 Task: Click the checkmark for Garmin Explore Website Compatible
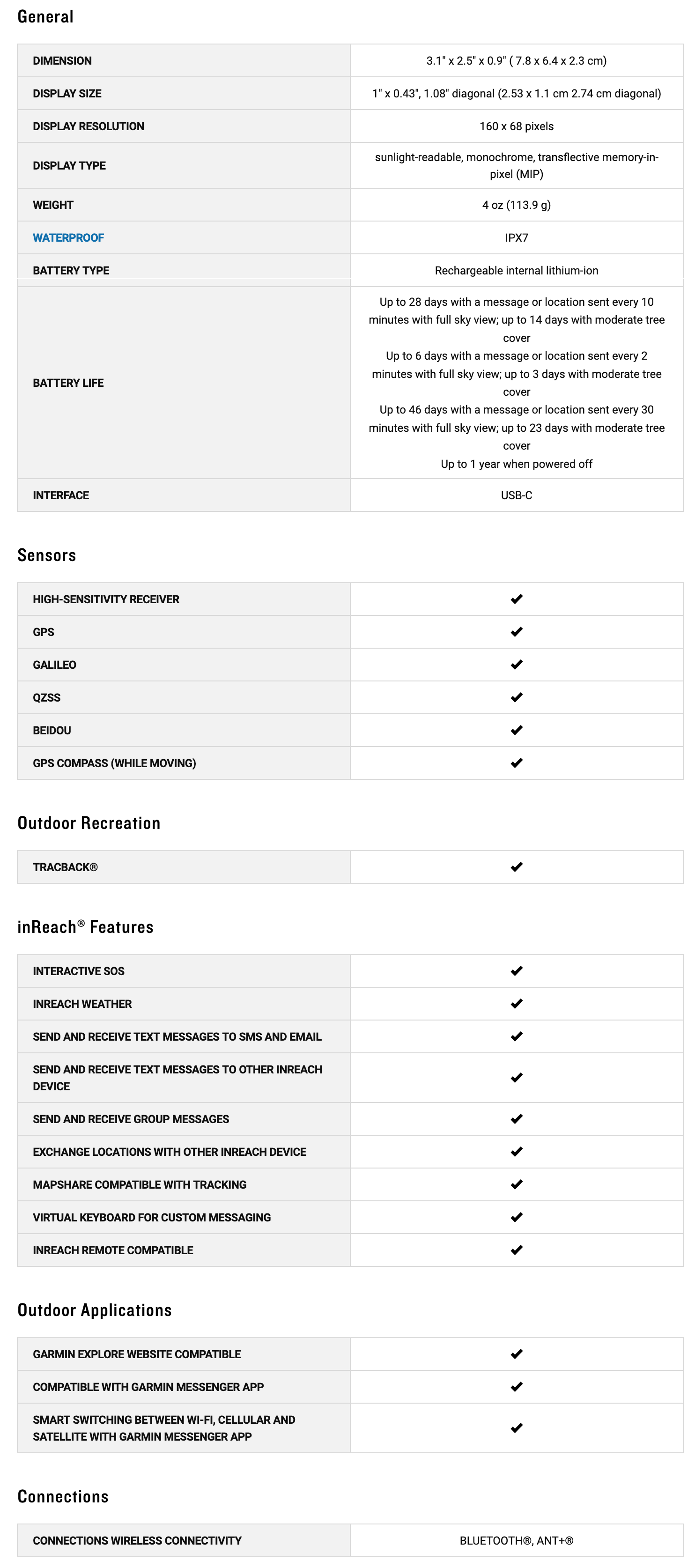516,1354
